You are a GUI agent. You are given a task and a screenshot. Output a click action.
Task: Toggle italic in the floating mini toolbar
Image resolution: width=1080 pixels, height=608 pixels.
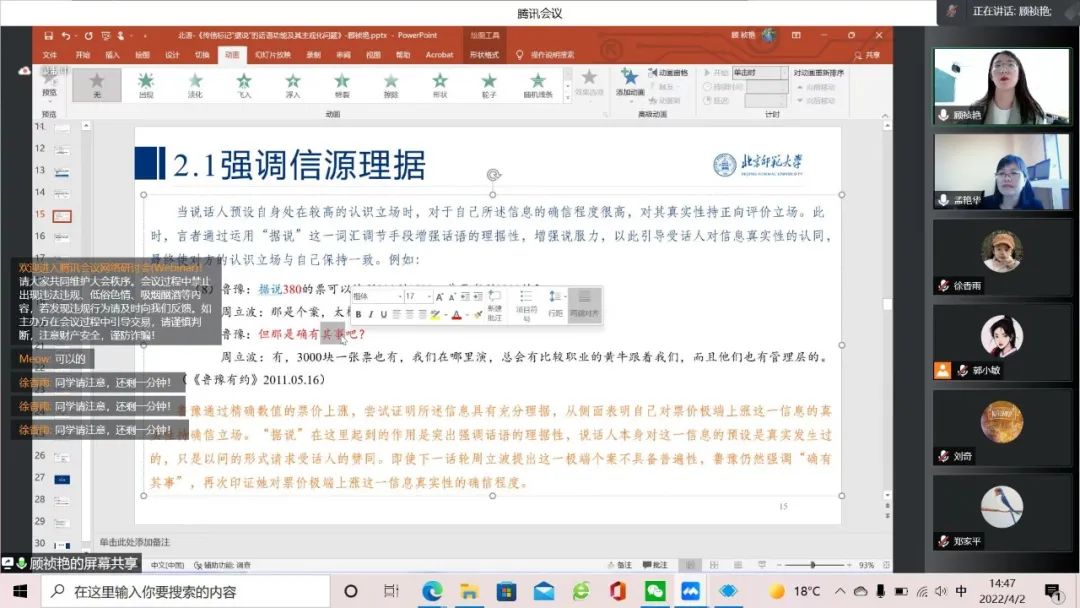click(373, 314)
